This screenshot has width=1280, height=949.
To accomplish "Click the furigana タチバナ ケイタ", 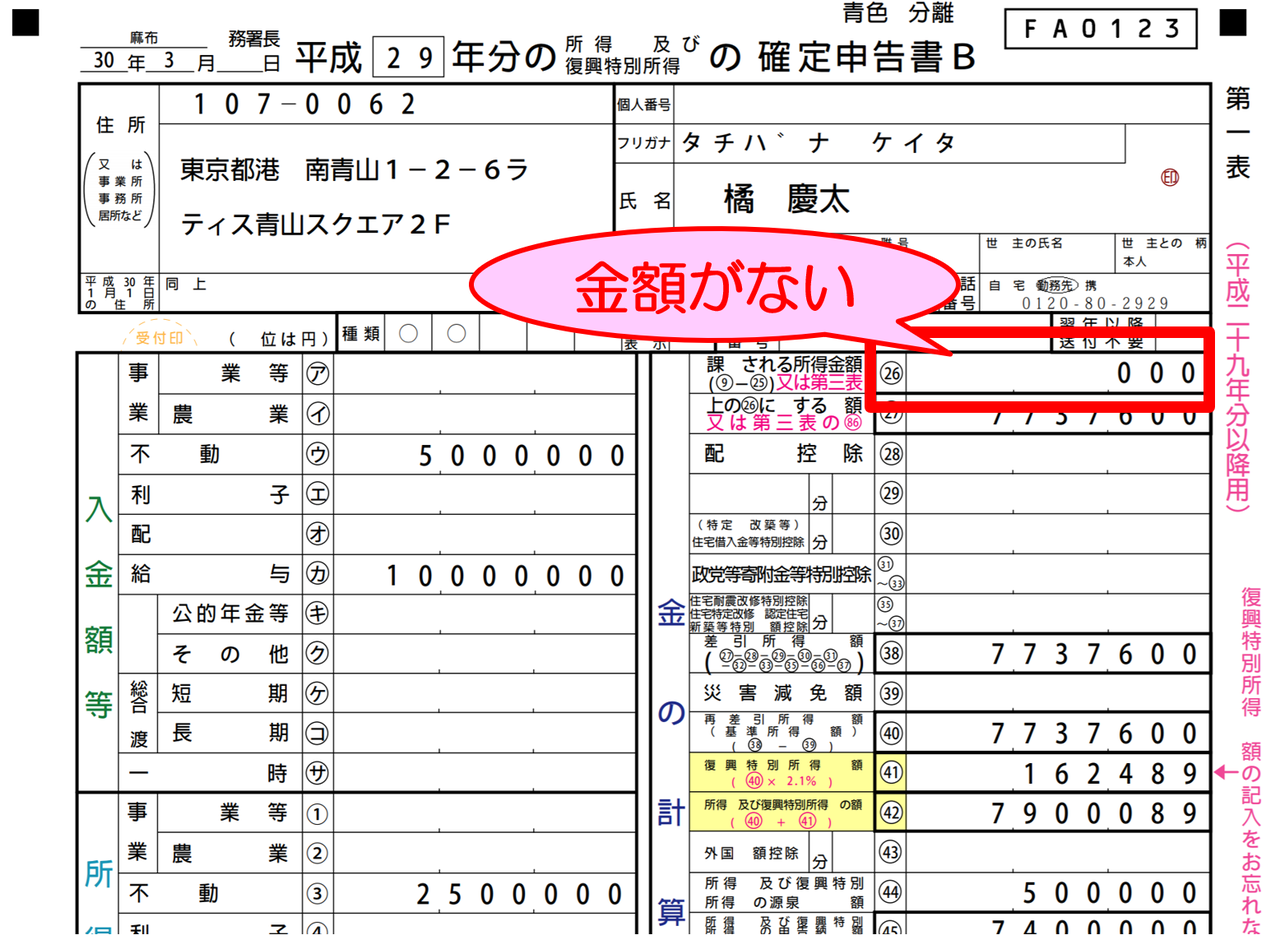I will coord(819,143).
